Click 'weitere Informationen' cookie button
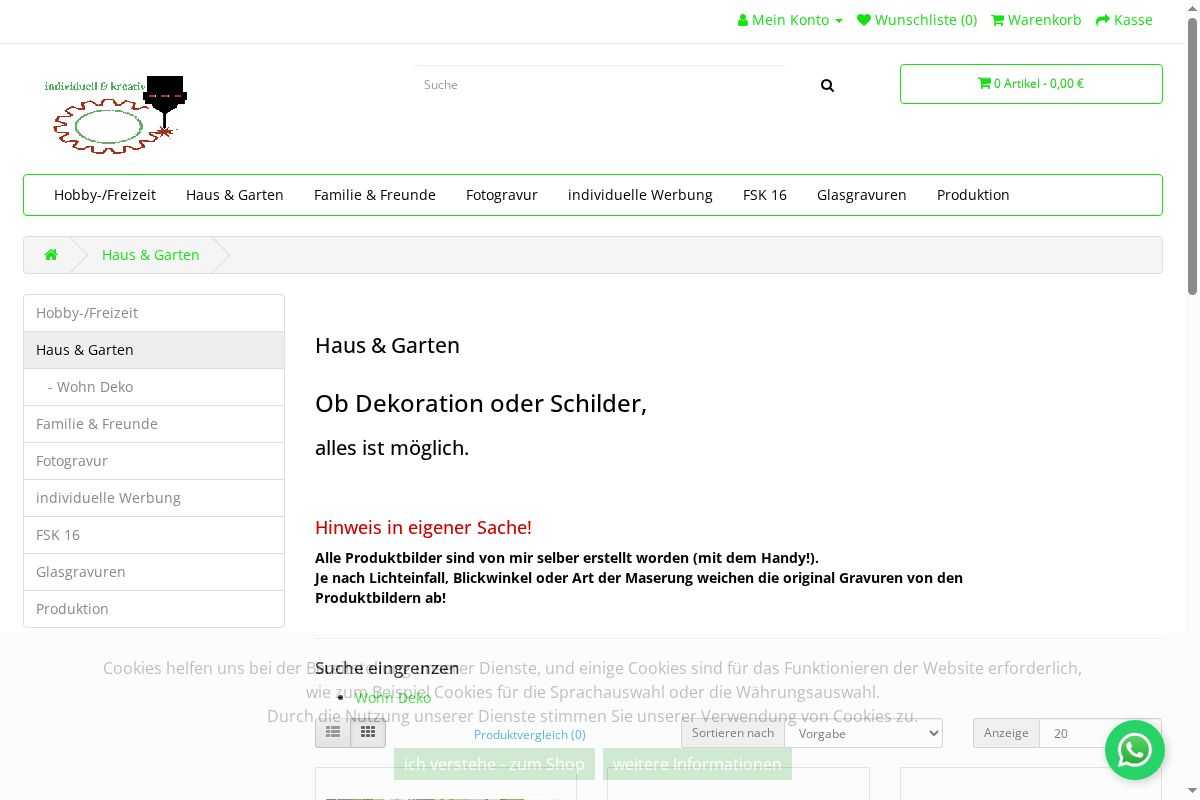1200x800 pixels. tap(697, 764)
